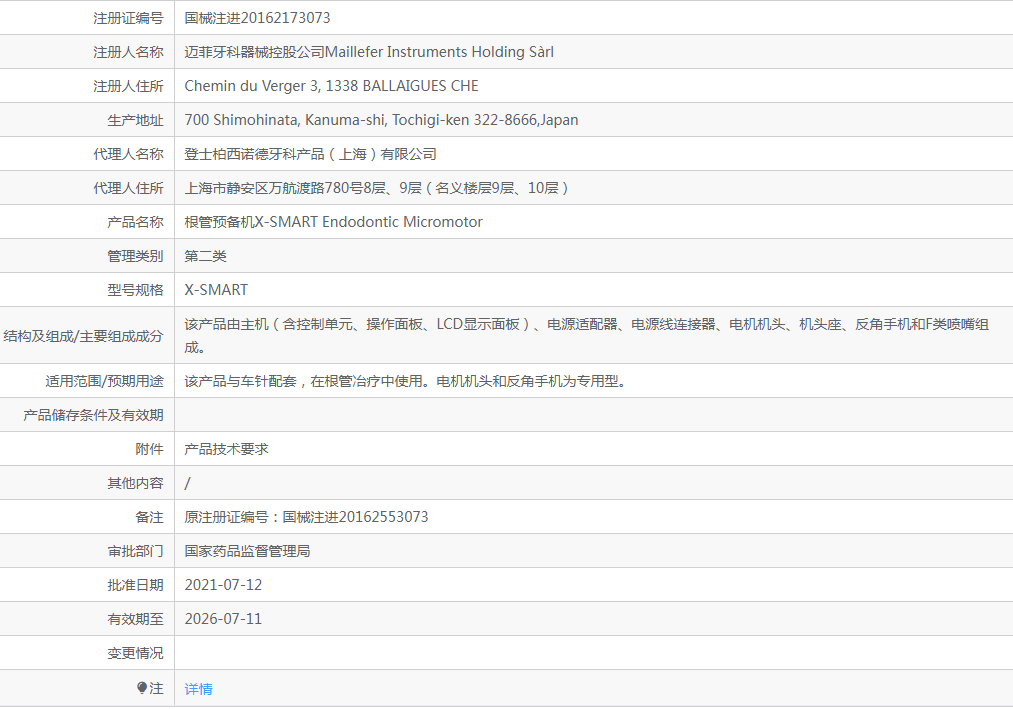Select attachment value 产品技术要求
Viewport: 1013px width, 709px height.
point(226,449)
